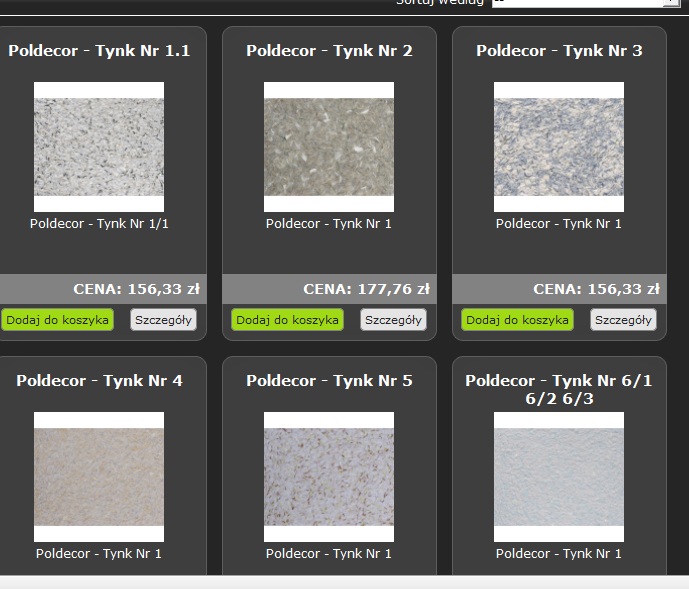Image resolution: width=689 pixels, height=589 pixels.
Task: Open the Poldecor - Tynk Nr 2 title
Action: tap(330, 51)
